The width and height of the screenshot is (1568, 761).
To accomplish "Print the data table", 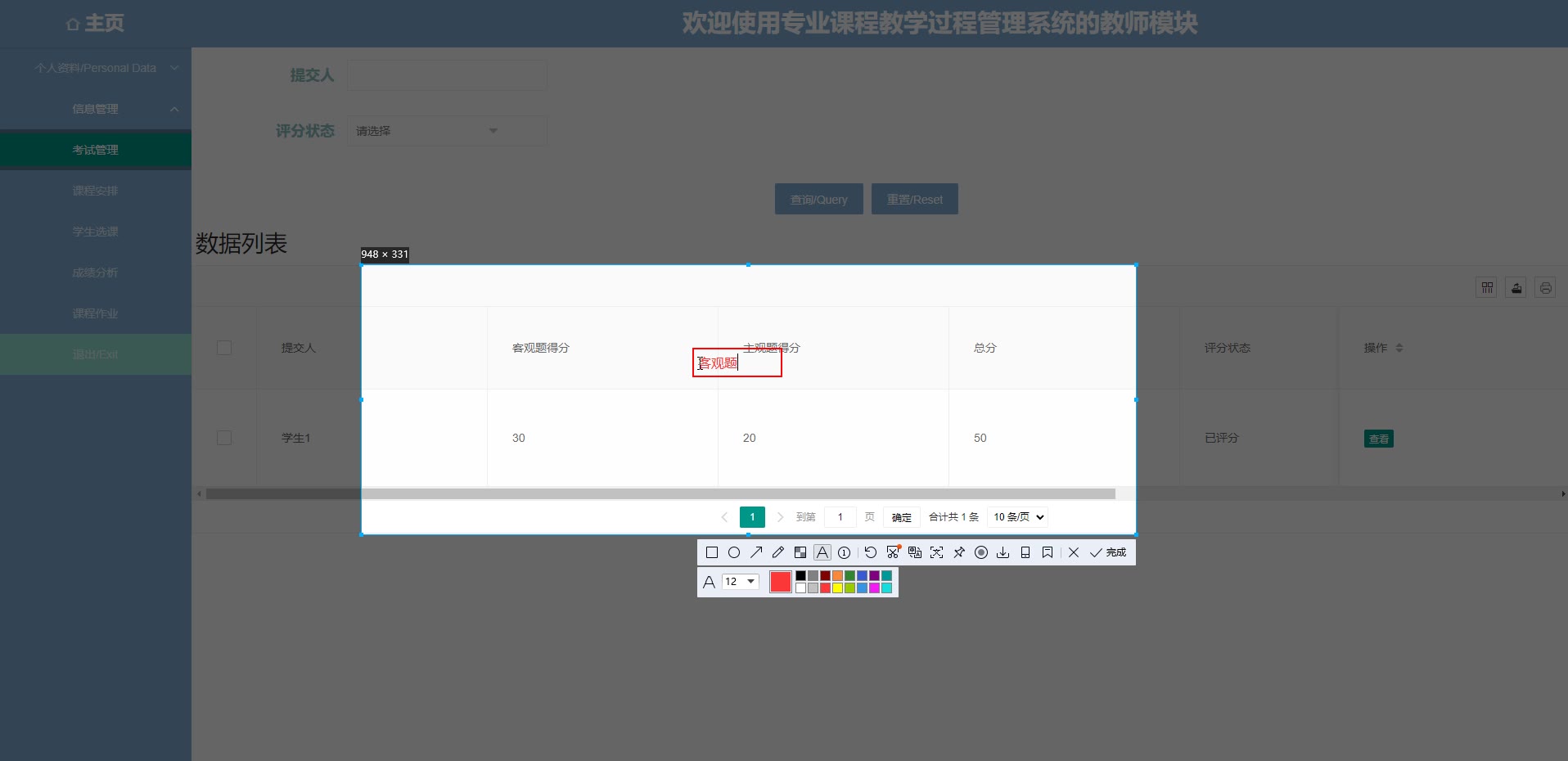I will [x=1545, y=287].
